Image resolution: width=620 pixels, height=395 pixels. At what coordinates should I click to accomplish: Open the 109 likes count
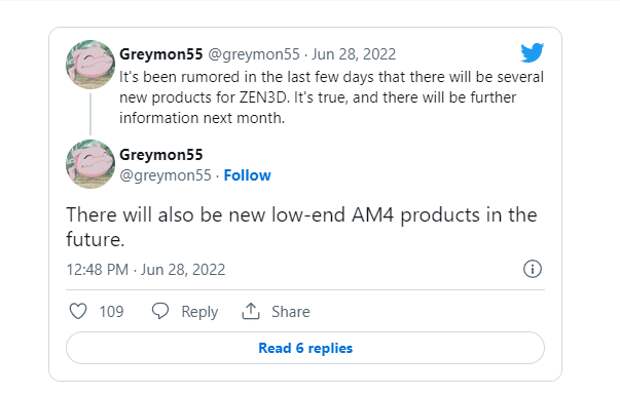point(112,312)
